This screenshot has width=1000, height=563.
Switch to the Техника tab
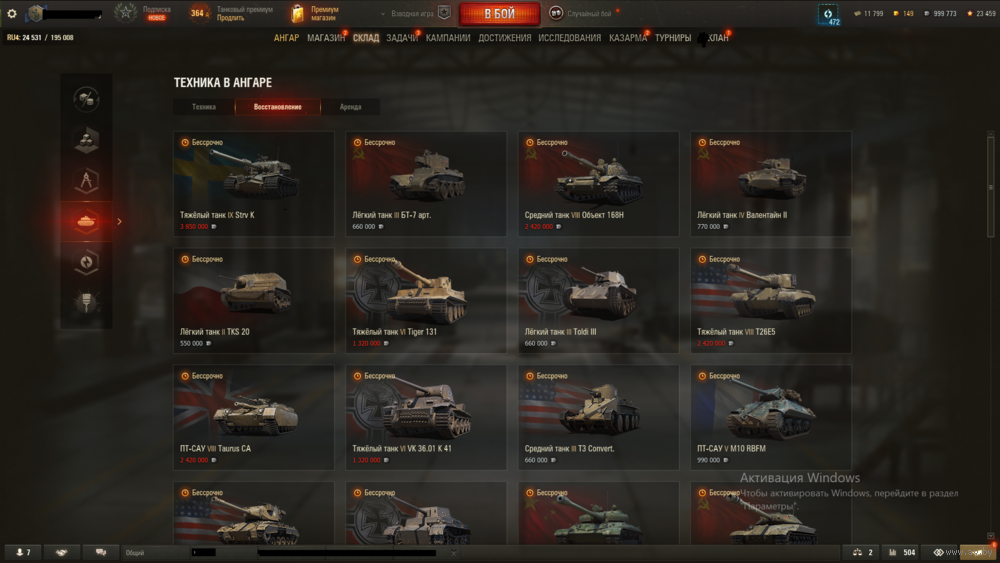pyautogui.click(x=204, y=107)
